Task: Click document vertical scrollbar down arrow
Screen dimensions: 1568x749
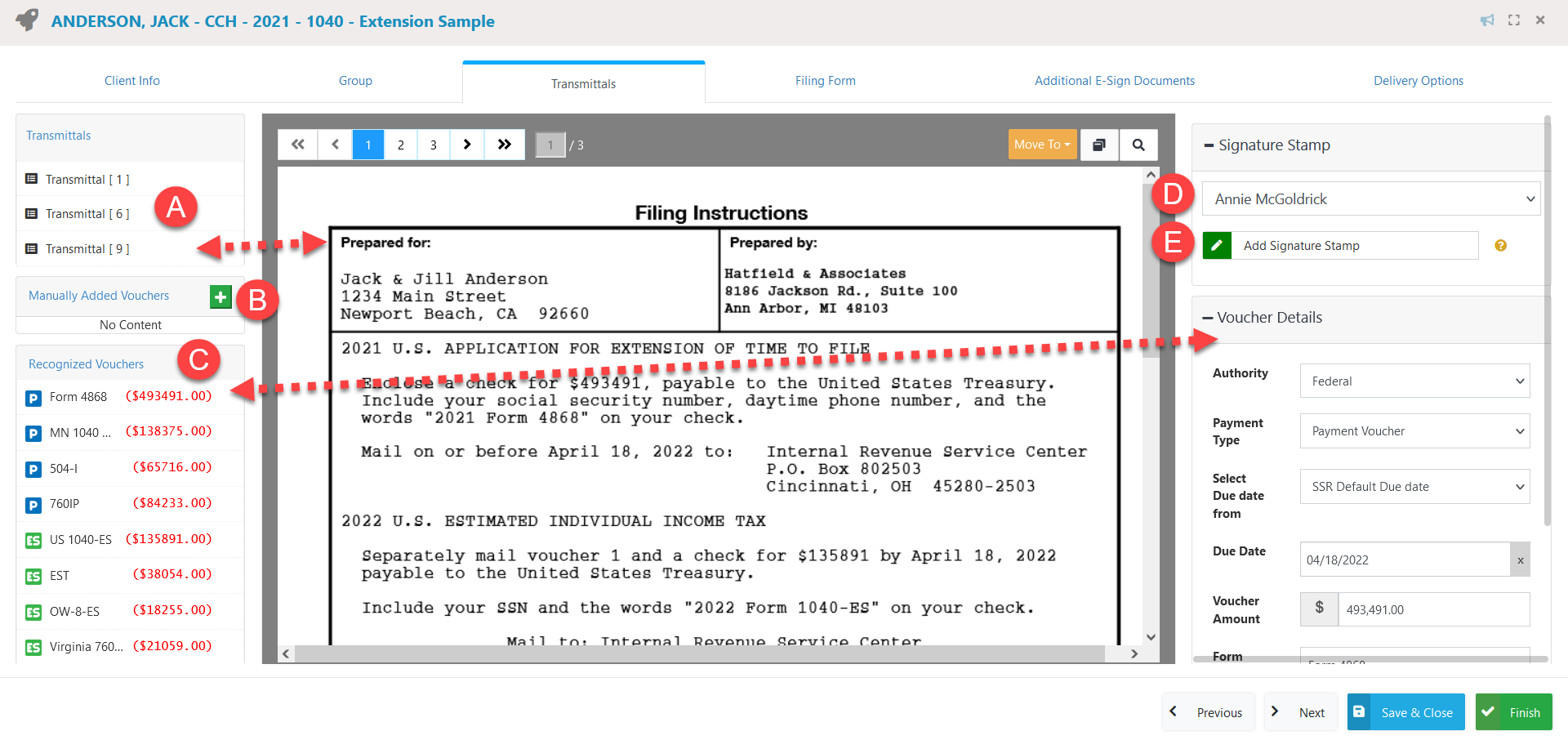Action: [1151, 637]
